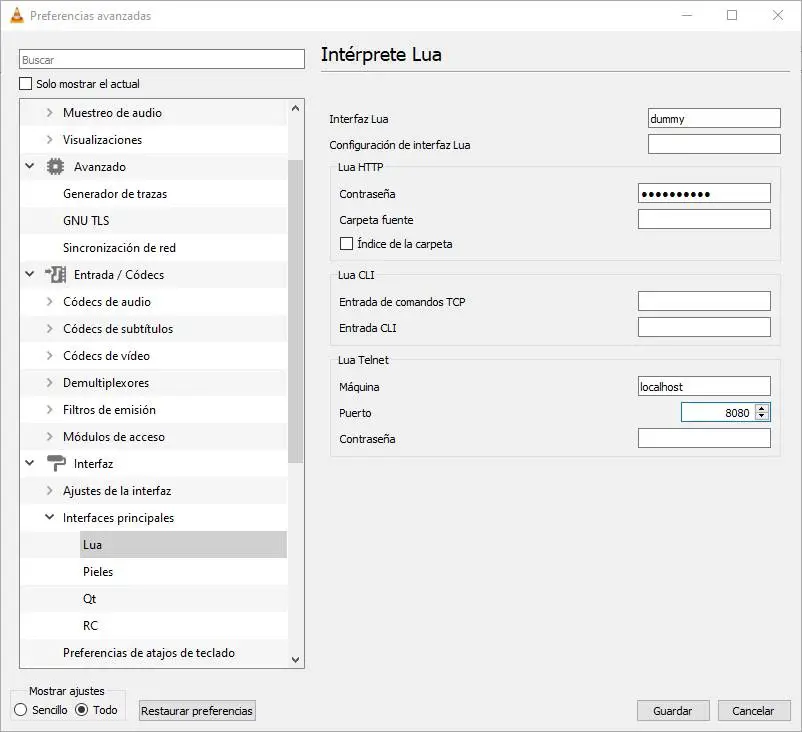Click Restaurar preferencias button
This screenshot has width=802, height=732.
tap(197, 711)
